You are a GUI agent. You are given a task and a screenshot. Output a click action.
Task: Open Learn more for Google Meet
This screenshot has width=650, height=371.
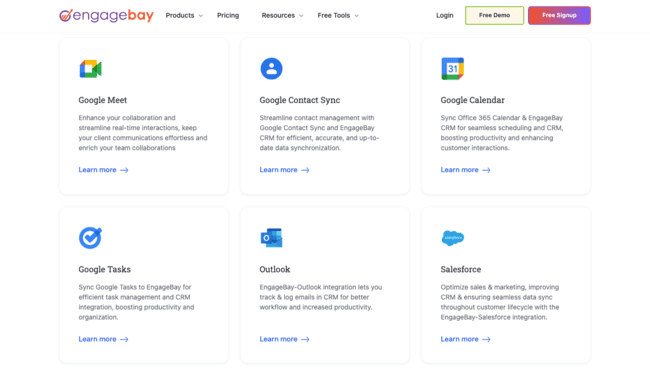click(103, 170)
